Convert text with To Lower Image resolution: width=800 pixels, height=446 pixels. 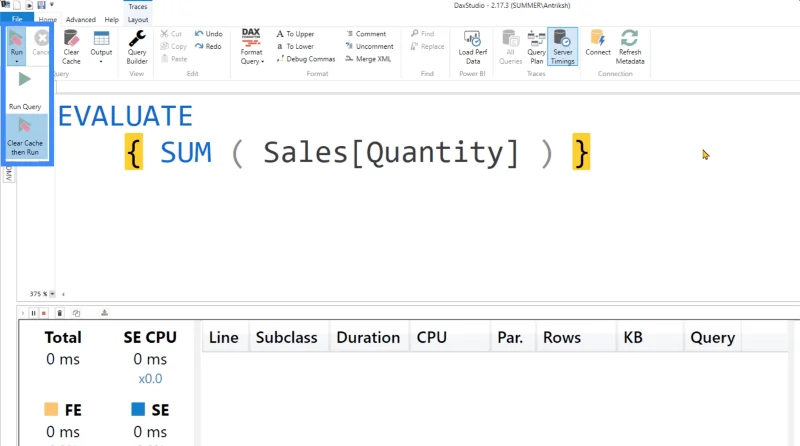tap(295, 46)
